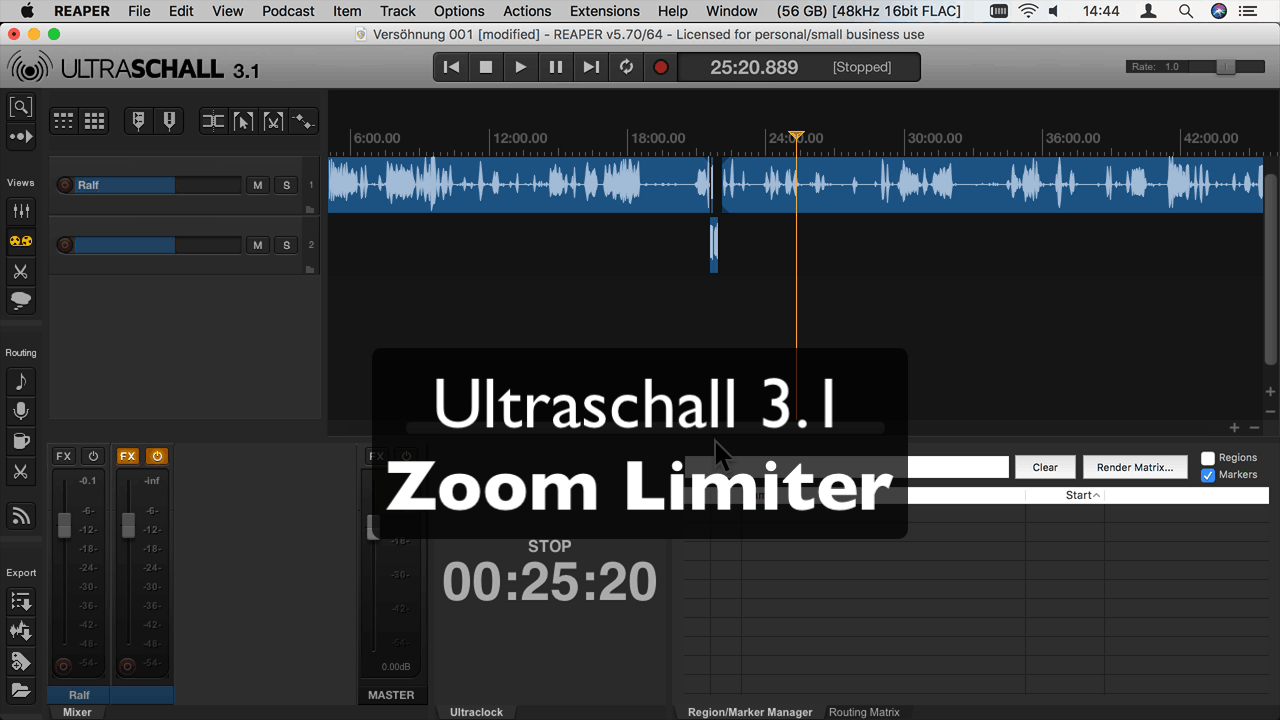The image size is (1280, 720).
Task: Click the RSS feed icon in the sidebar
Action: coord(20,516)
